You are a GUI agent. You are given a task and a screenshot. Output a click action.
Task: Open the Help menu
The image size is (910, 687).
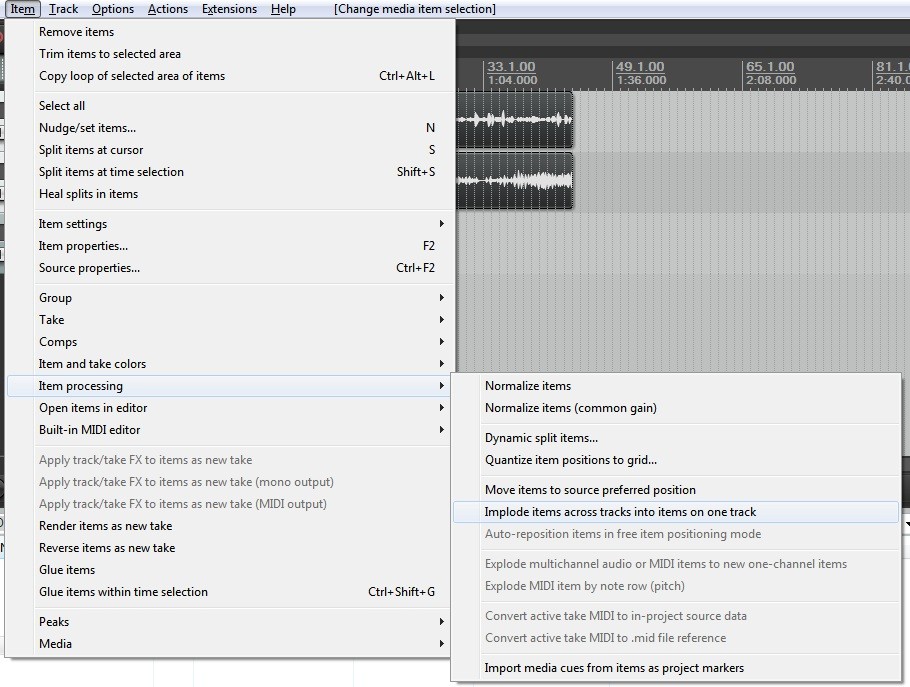tap(283, 9)
